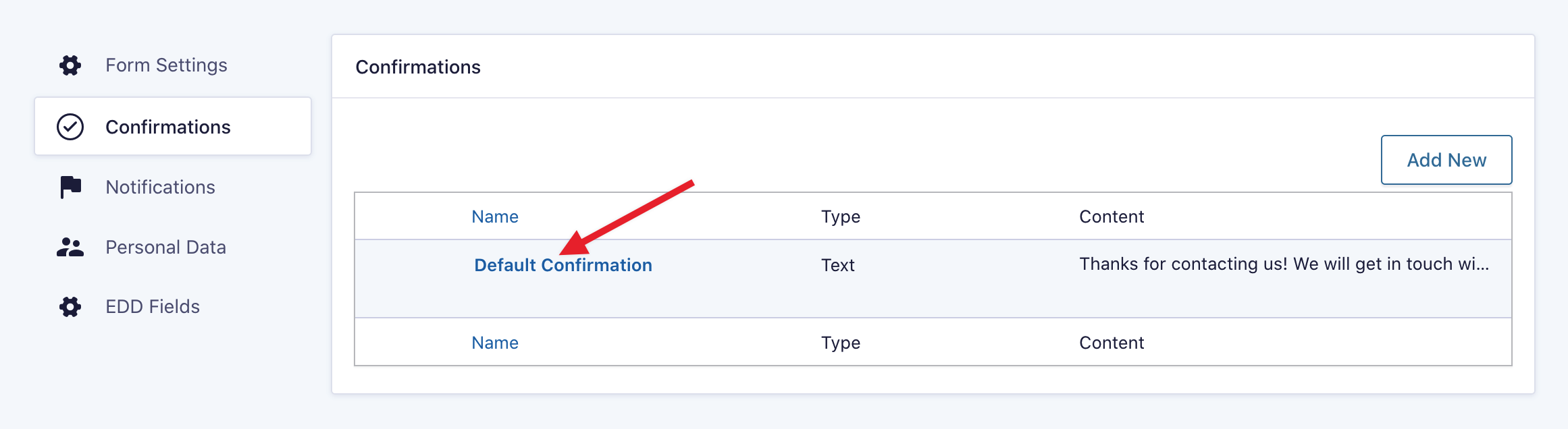Open the Personal Data settings label
This screenshot has height=429, width=1568.
pos(165,248)
